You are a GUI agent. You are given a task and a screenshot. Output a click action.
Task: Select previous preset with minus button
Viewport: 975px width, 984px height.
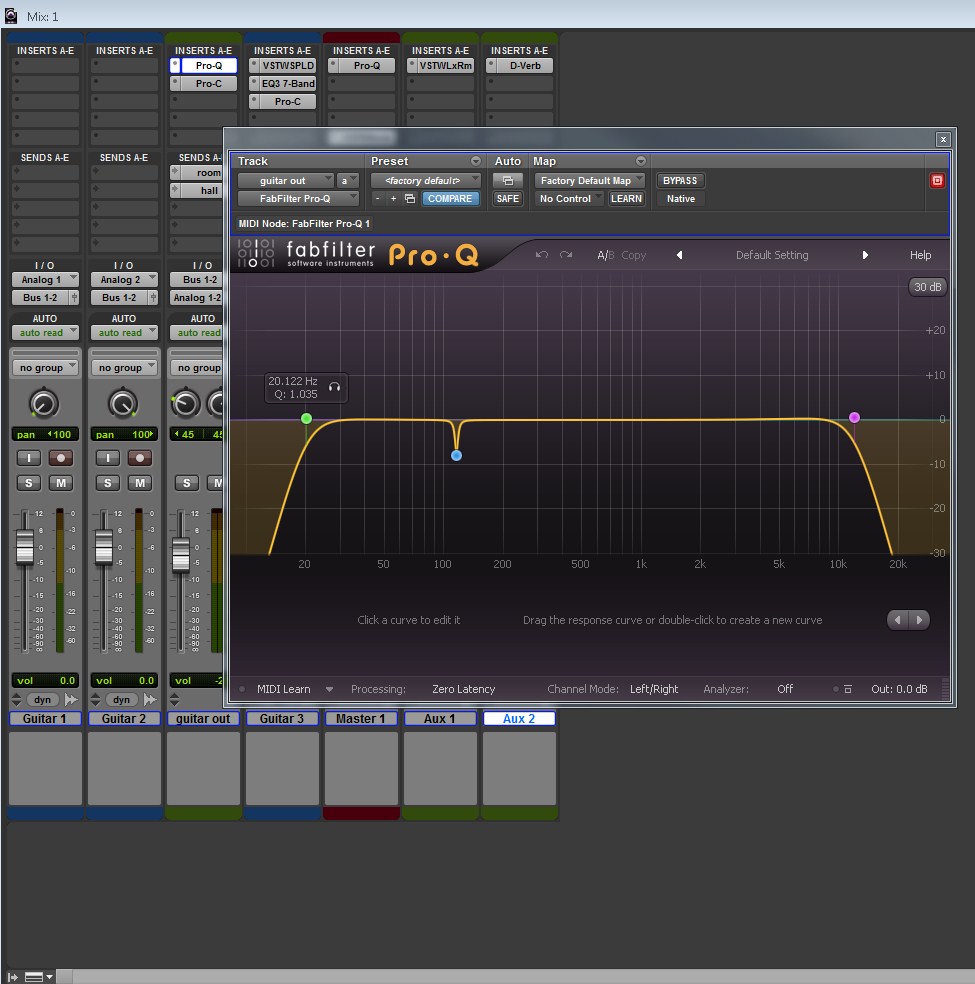point(377,198)
